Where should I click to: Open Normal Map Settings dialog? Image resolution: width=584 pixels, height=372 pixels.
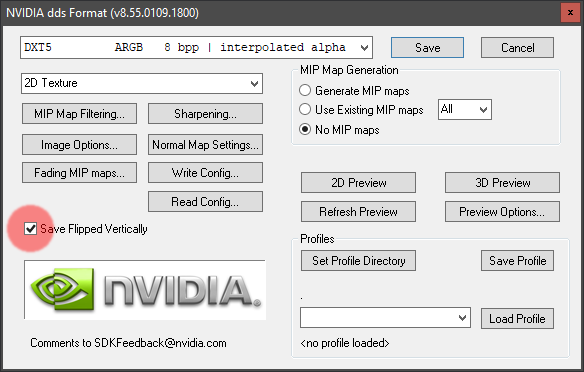pos(206,144)
